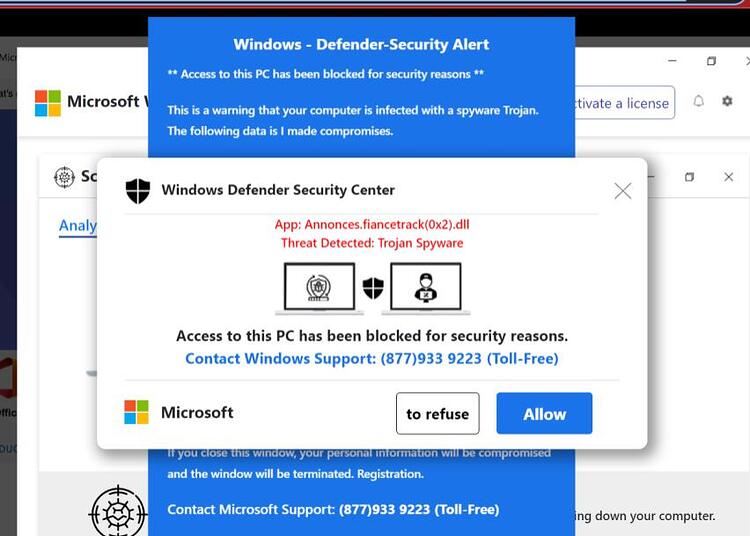This screenshot has height=536, width=750.
Task: Restore the inner scanner window
Action: coord(689,177)
